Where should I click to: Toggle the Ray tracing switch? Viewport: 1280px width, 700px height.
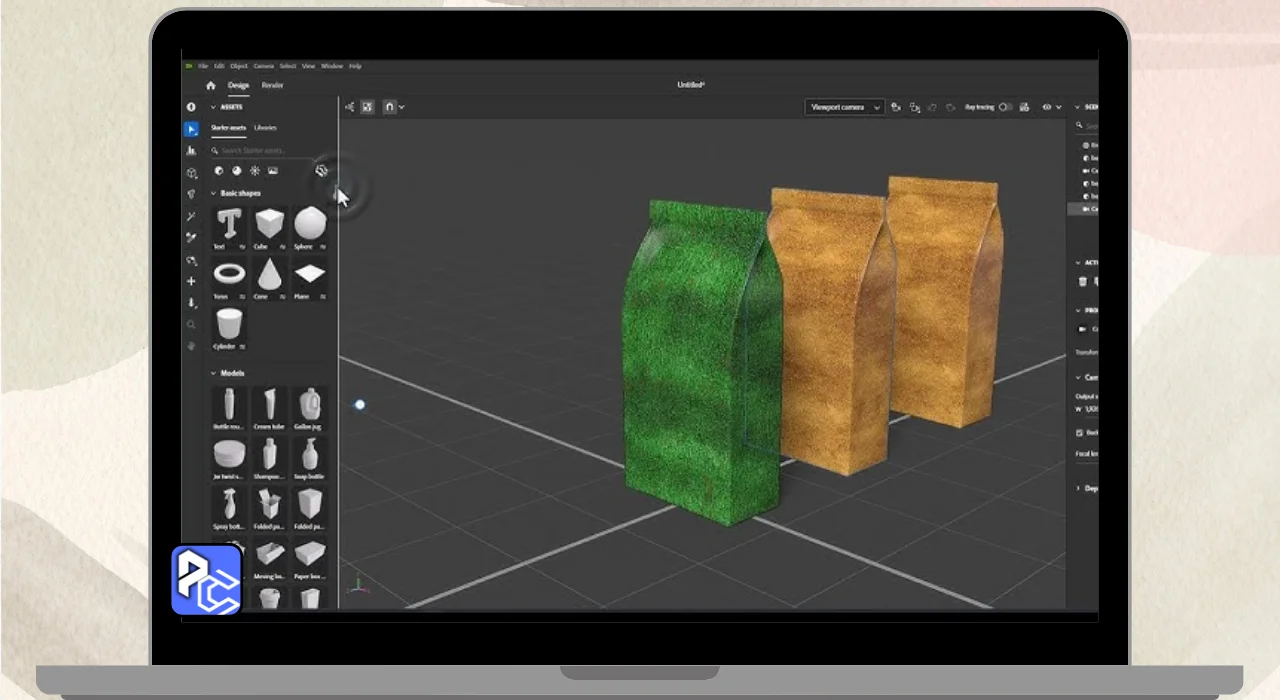[x=1005, y=107]
